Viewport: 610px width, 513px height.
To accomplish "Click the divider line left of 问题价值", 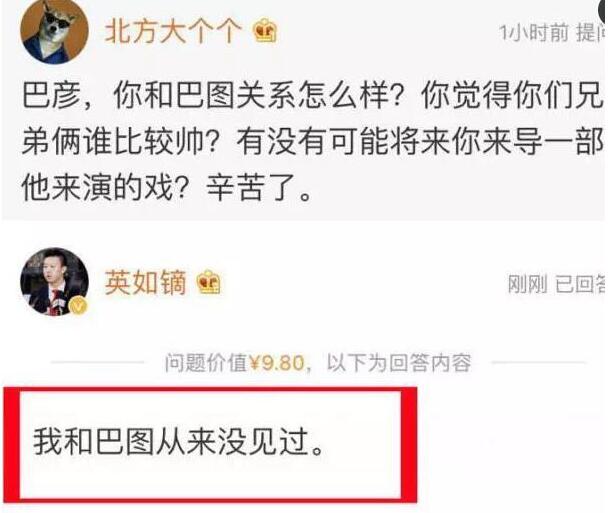I will 97,362.
